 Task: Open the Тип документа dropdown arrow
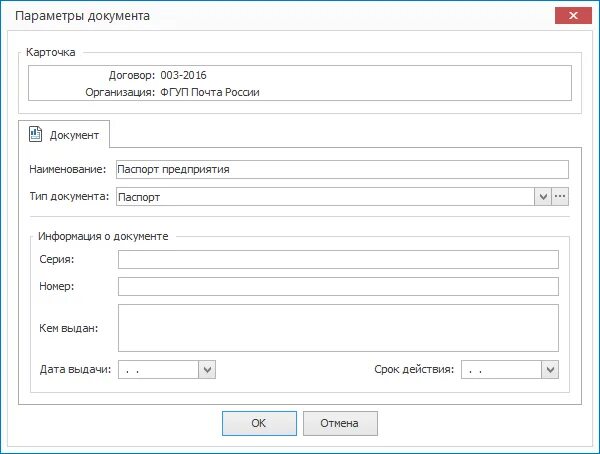(x=543, y=197)
